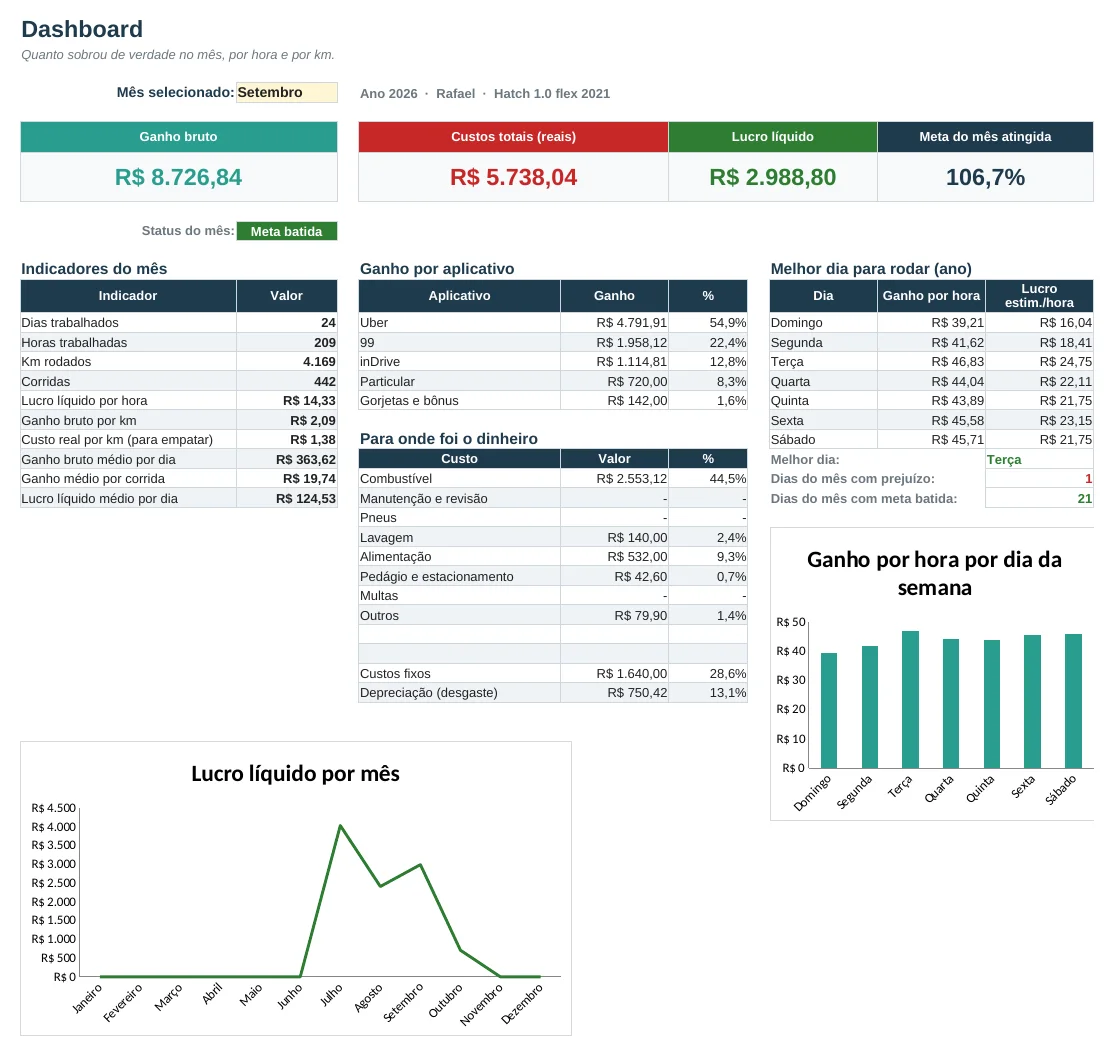Click Sexta ganho por hora R$ 45,58
The image size is (1114, 1056).
tap(931, 421)
